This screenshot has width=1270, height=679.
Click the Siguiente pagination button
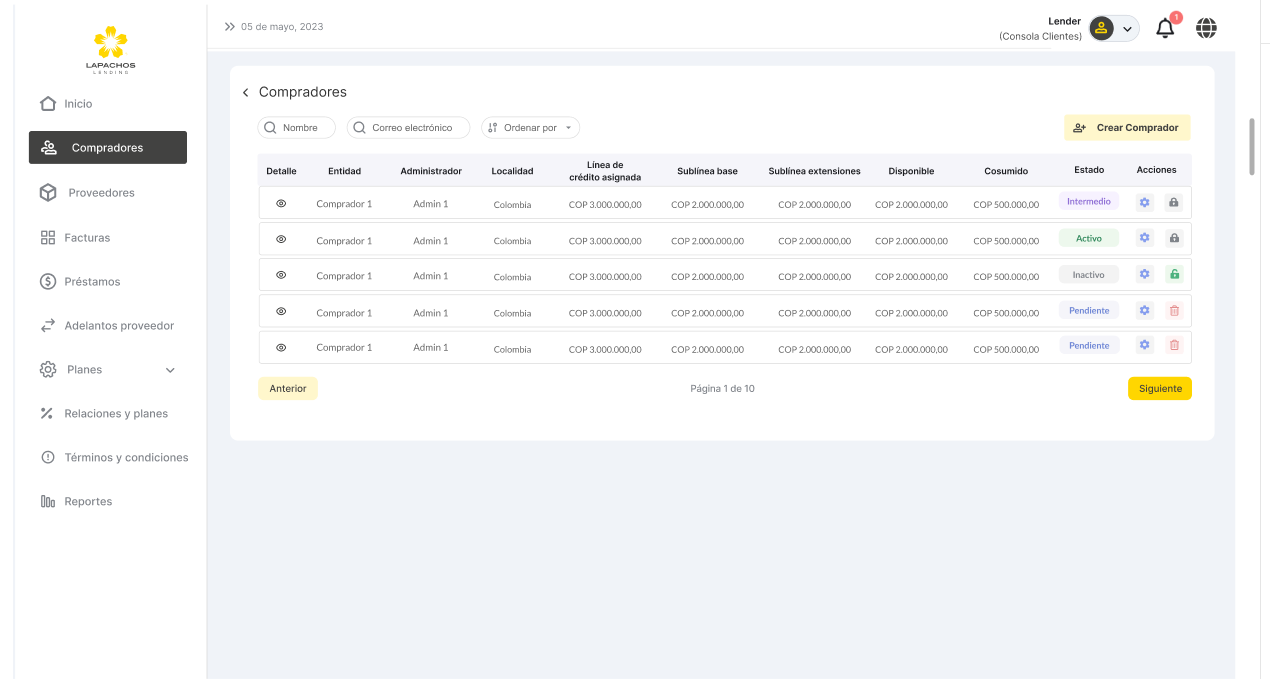click(1159, 389)
